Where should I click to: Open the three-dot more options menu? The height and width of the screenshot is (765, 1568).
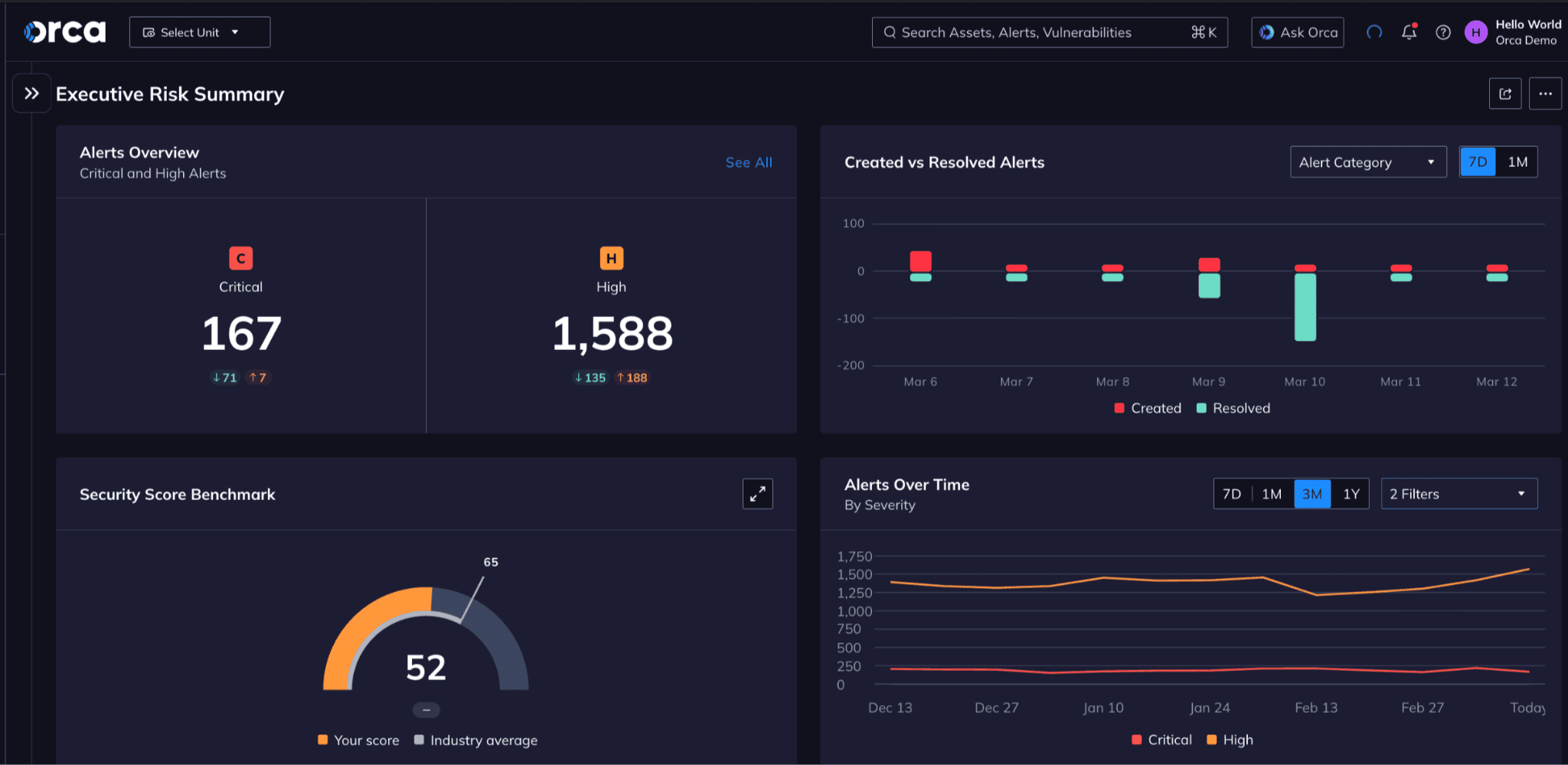pyautogui.click(x=1545, y=93)
